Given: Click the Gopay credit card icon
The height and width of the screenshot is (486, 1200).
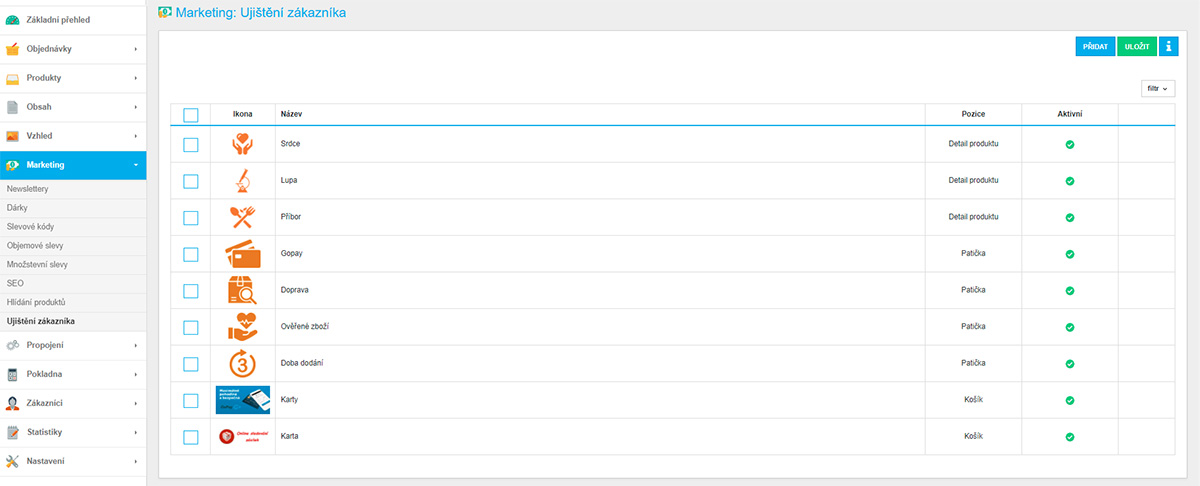Looking at the screenshot, I should pos(242,254).
